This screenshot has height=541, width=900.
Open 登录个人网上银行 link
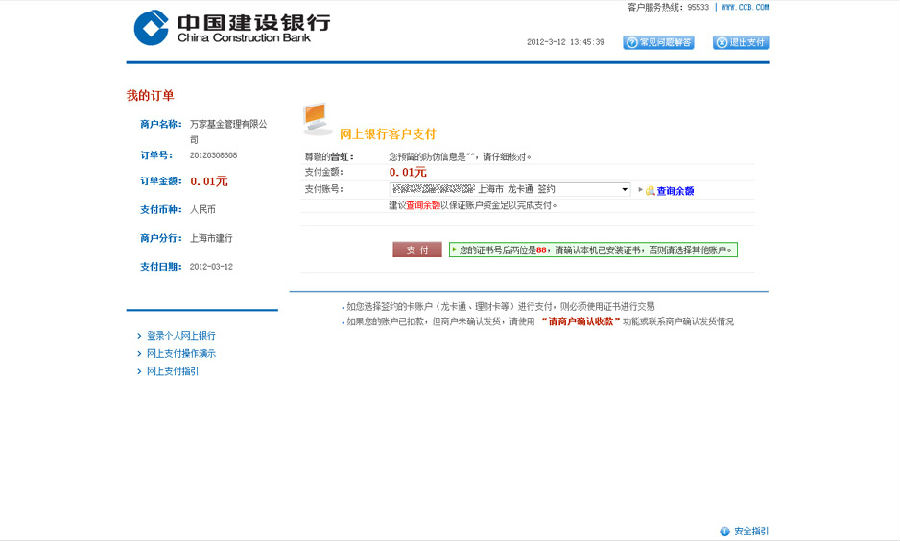181,336
